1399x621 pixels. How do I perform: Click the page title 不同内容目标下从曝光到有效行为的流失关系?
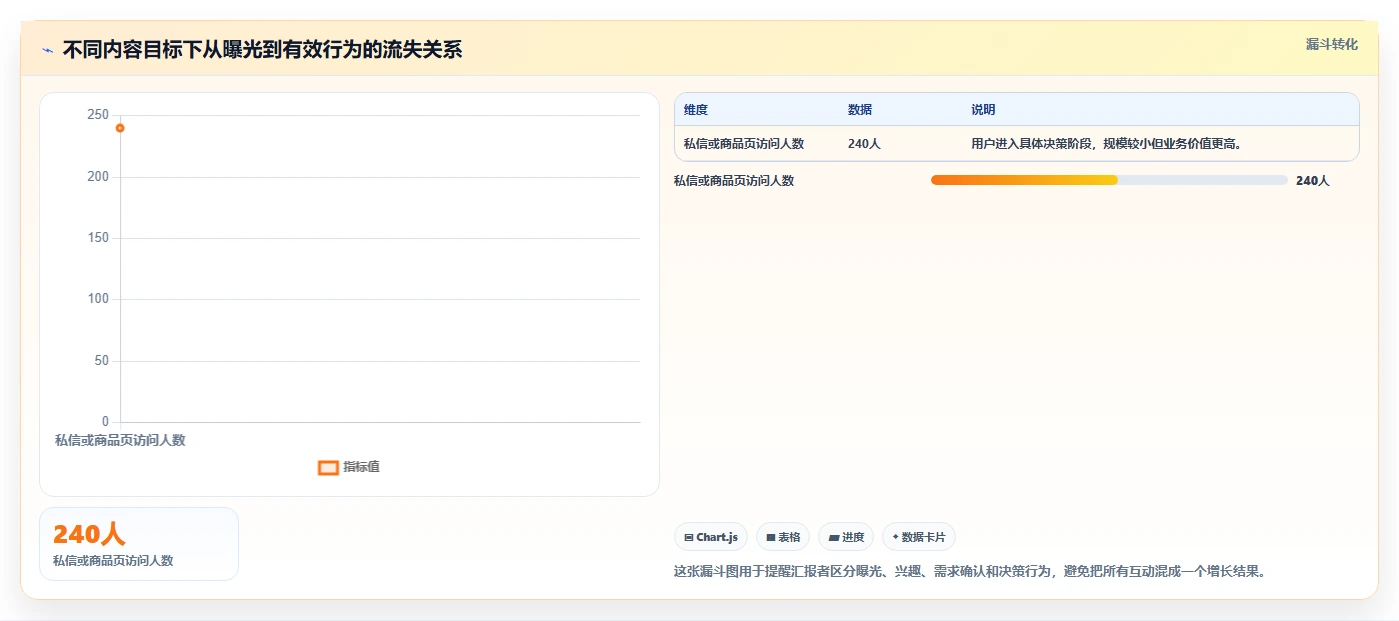[262, 50]
